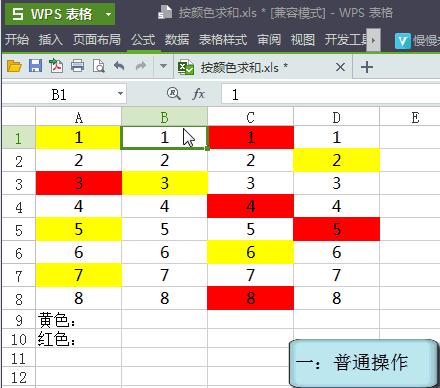Select the 公式 tab
This screenshot has width=440, height=388.
(x=143, y=40)
